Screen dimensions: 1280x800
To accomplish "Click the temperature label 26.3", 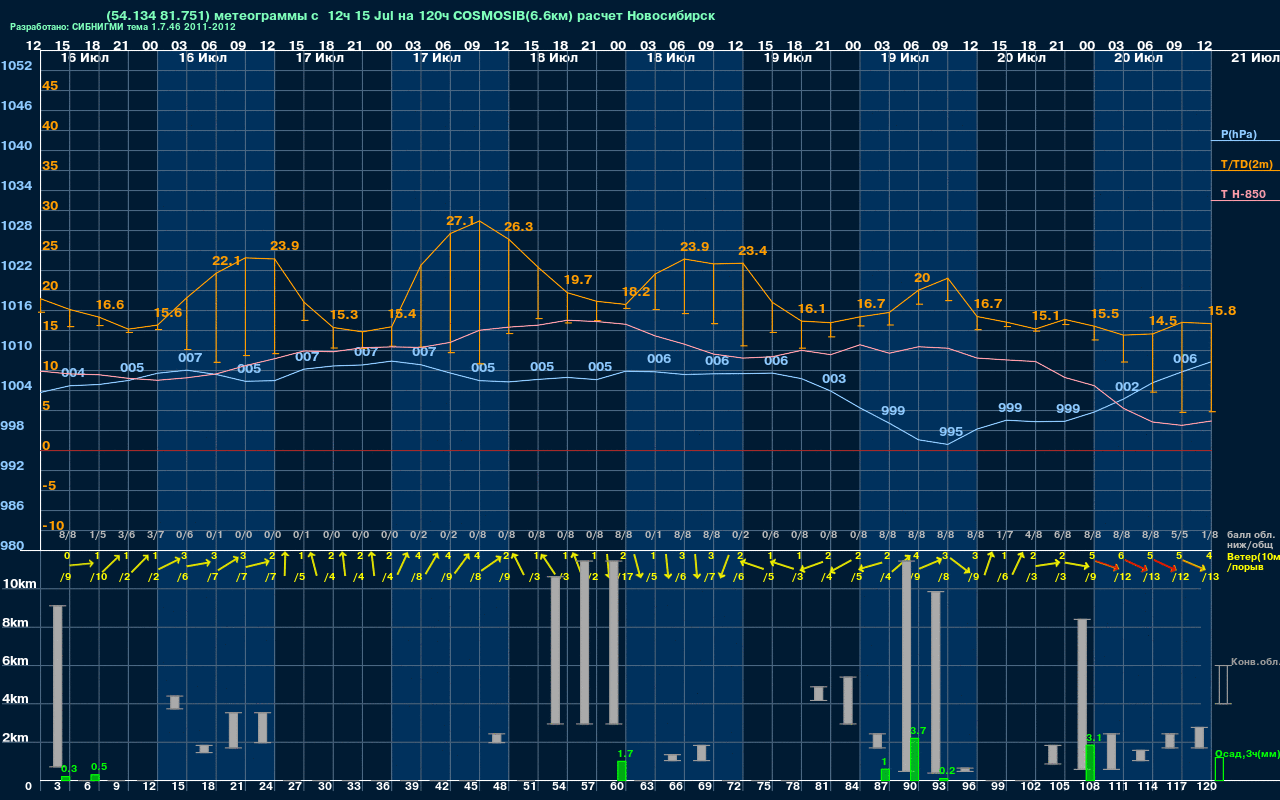I will pyautogui.click(x=519, y=227).
